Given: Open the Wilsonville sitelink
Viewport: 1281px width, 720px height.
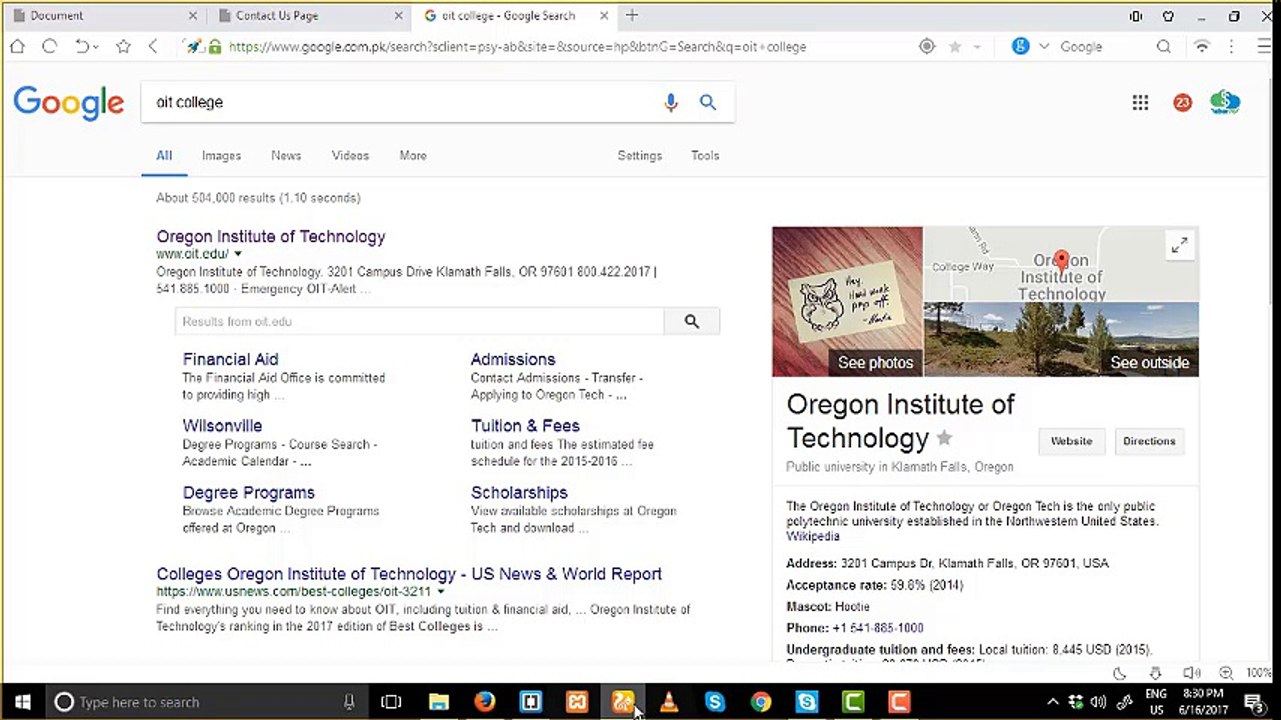Looking at the screenshot, I should 222,426.
